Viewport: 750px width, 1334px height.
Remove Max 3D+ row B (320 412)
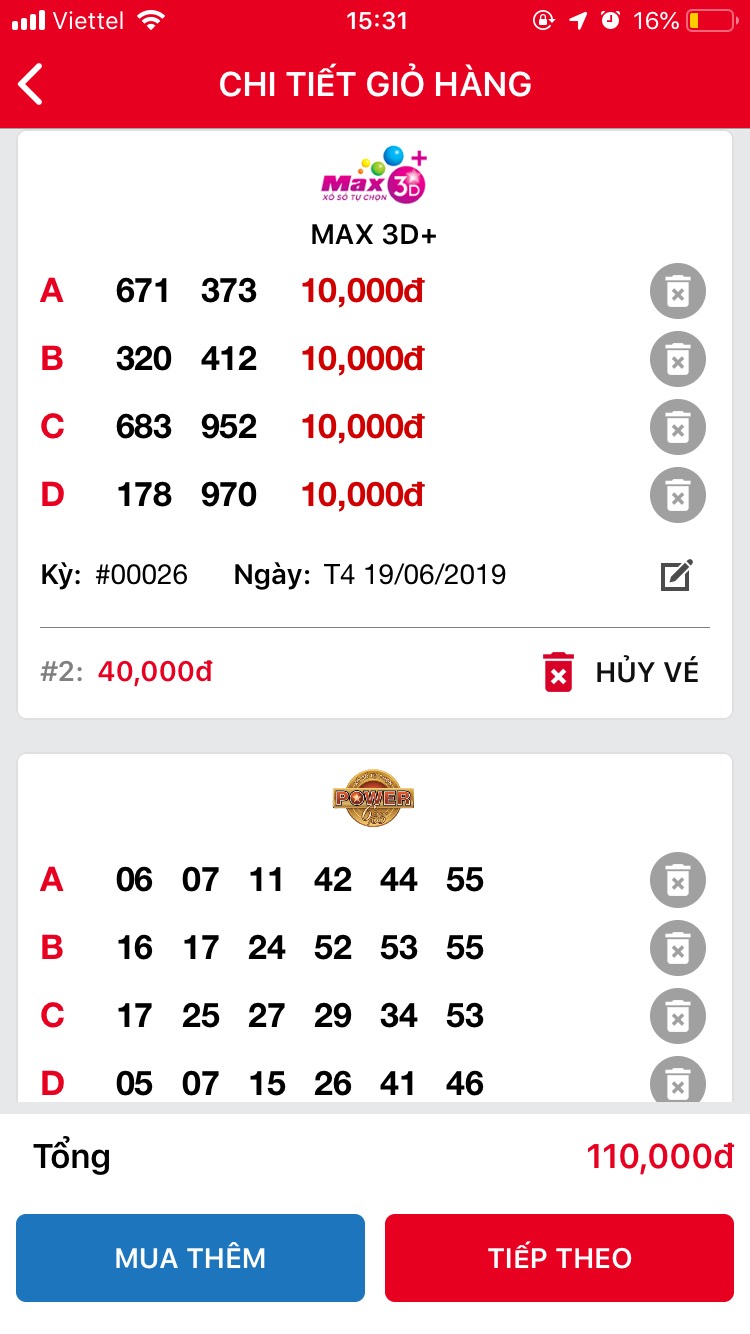(677, 360)
